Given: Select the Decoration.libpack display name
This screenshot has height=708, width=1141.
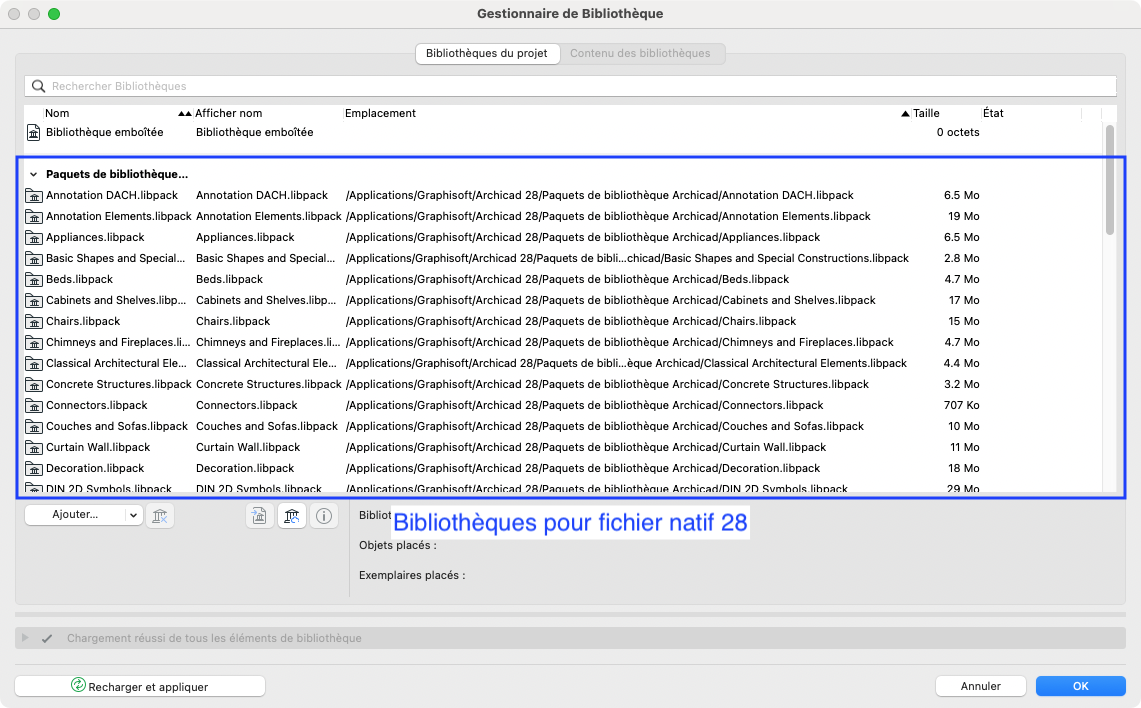Looking at the screenshot, I should point(245,469).
